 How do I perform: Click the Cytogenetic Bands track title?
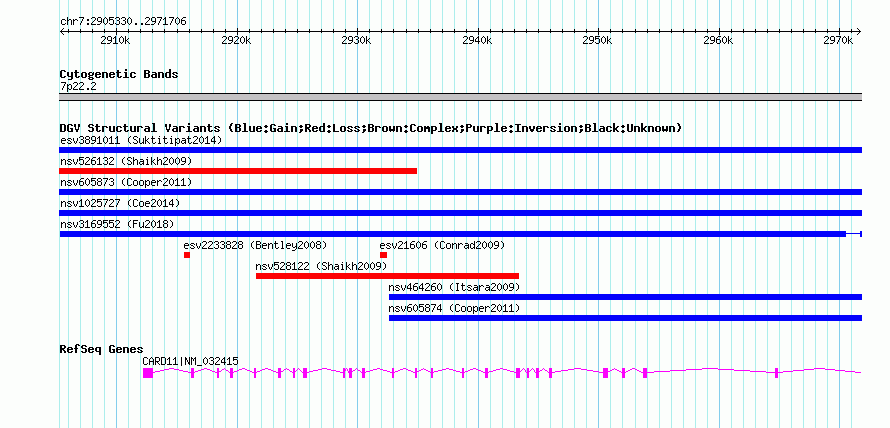coord(119,74)
